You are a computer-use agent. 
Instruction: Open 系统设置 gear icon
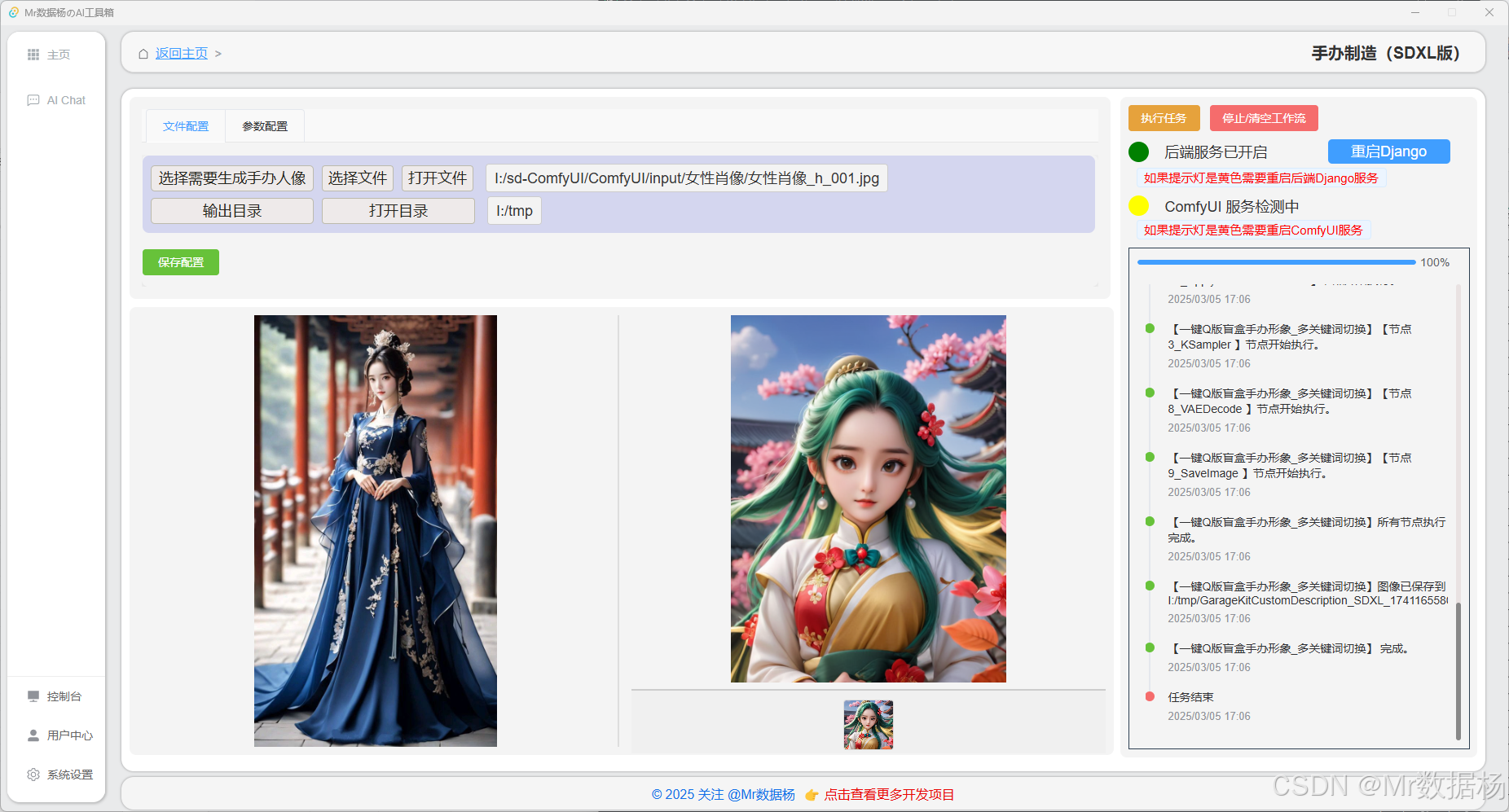[33, 775]
